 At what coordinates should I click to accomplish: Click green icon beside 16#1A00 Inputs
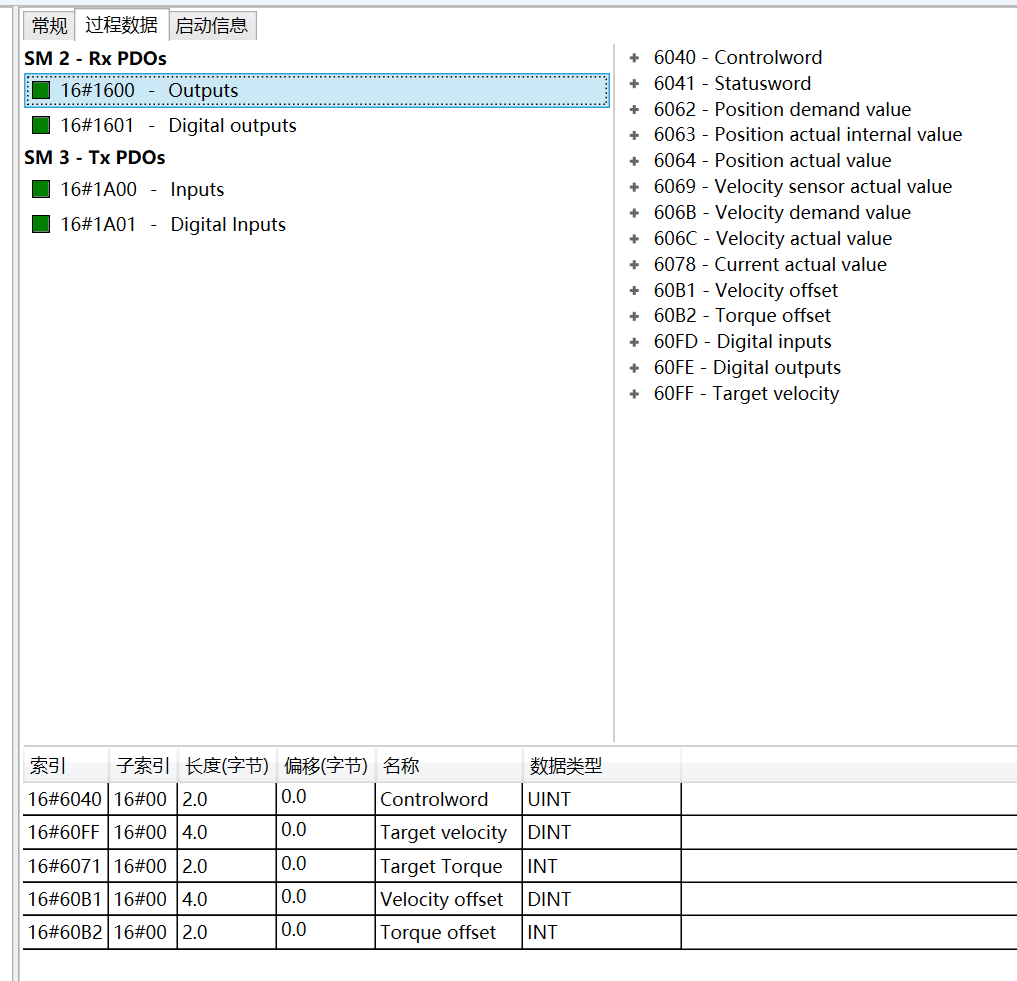(41, 190)
